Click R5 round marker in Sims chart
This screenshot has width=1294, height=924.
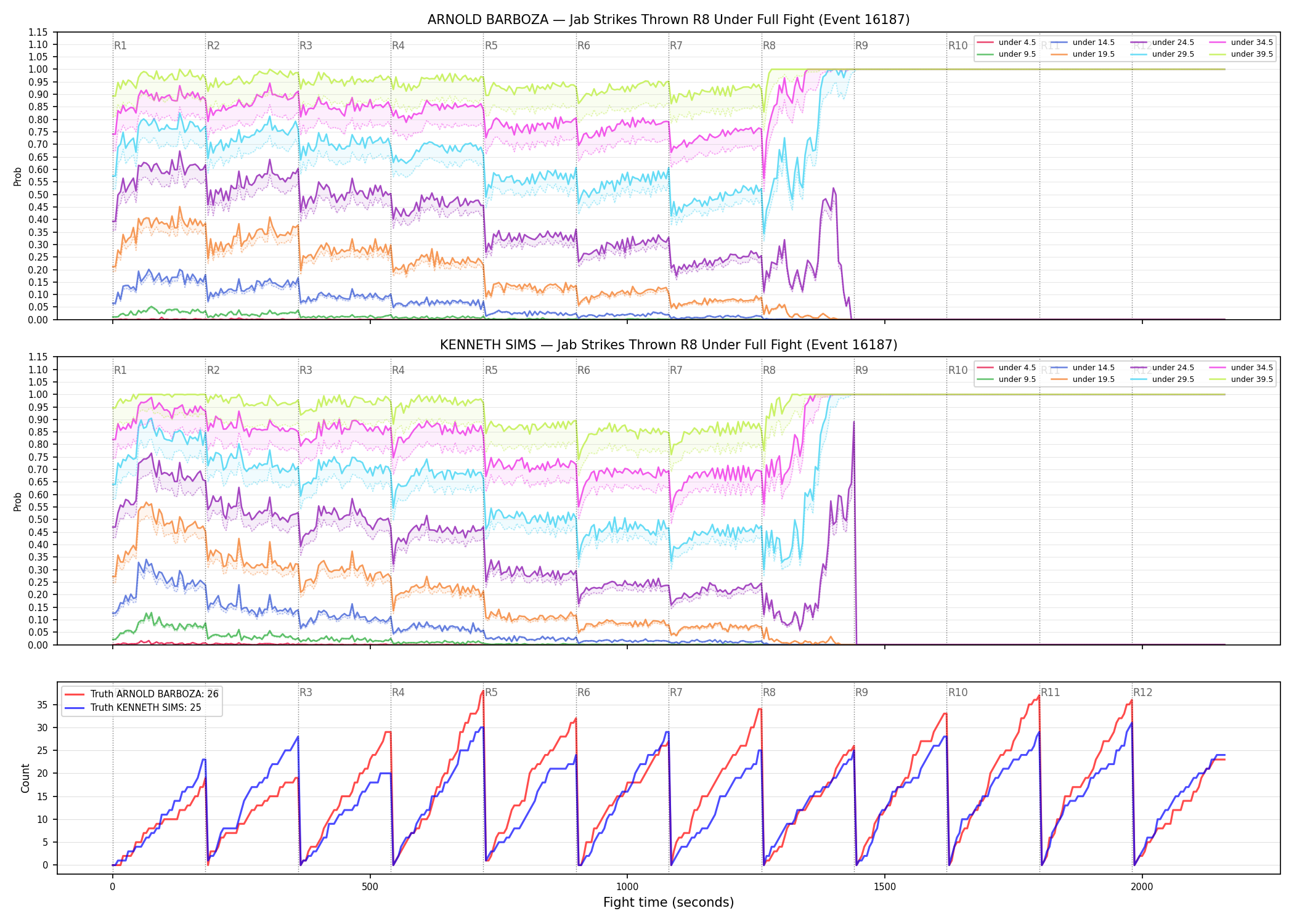pyautogui.click(x=491, y=370)
